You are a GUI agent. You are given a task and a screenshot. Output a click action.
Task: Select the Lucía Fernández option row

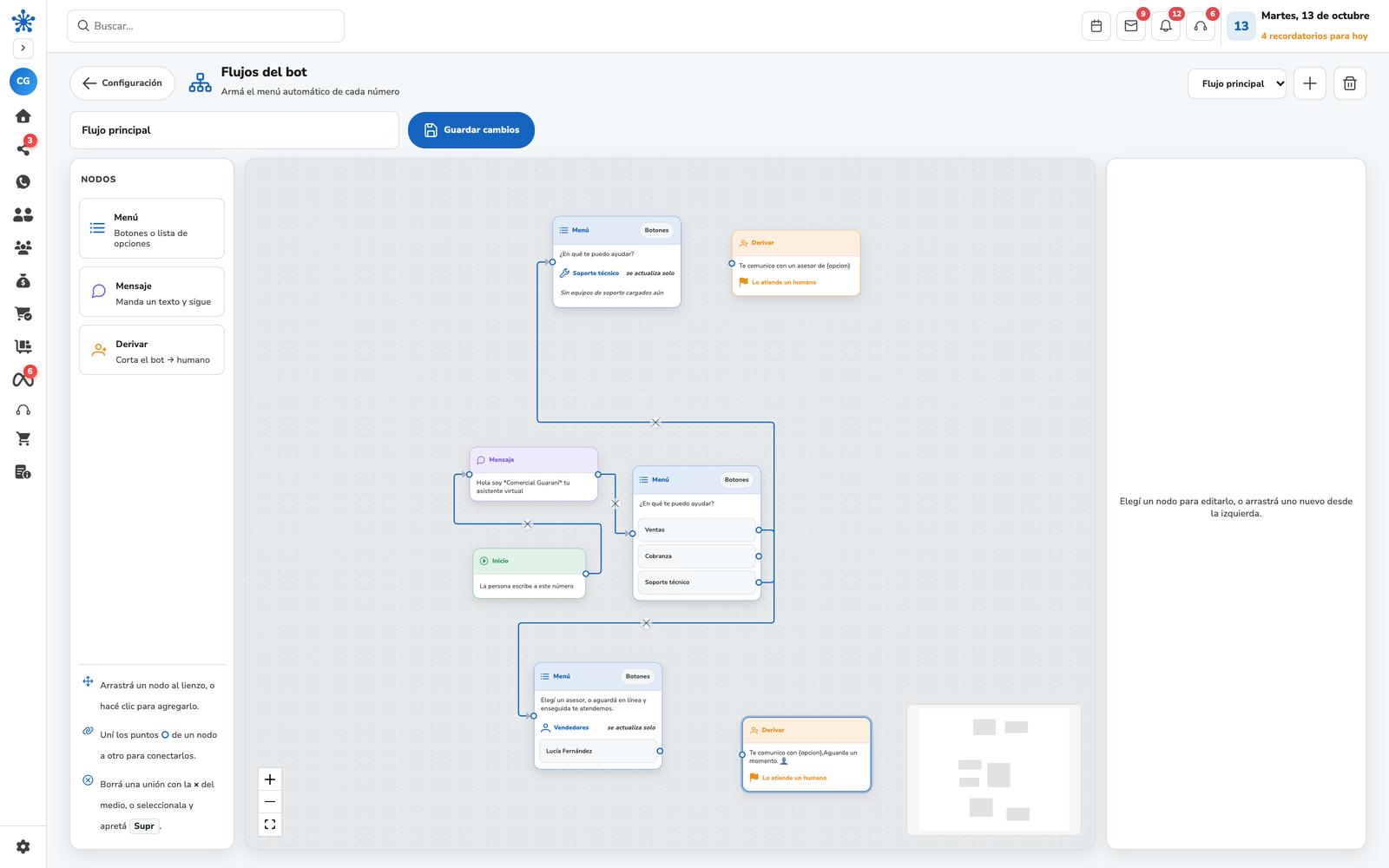coord(597,751)
